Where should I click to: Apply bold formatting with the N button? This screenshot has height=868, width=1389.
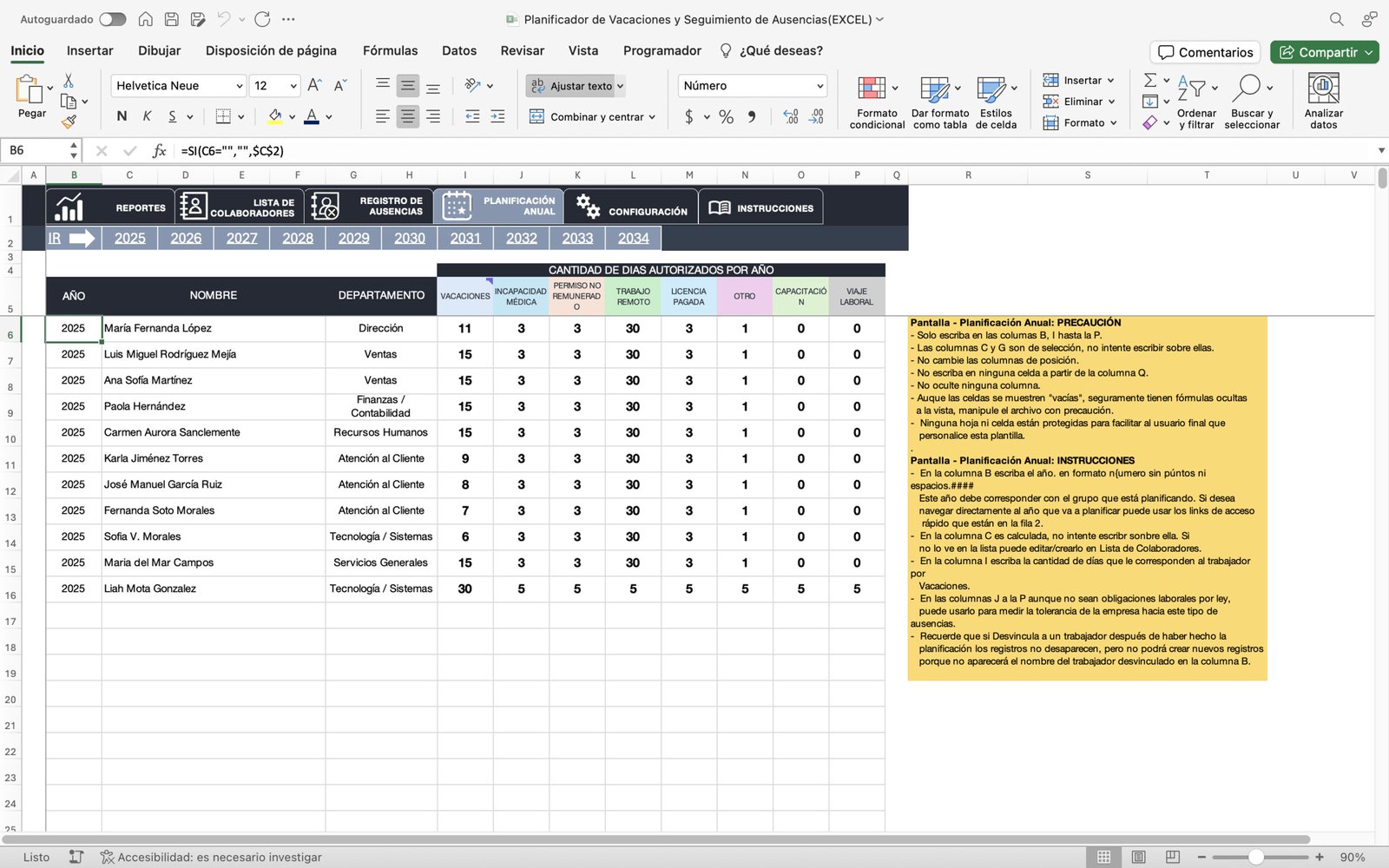coord(122,116)
